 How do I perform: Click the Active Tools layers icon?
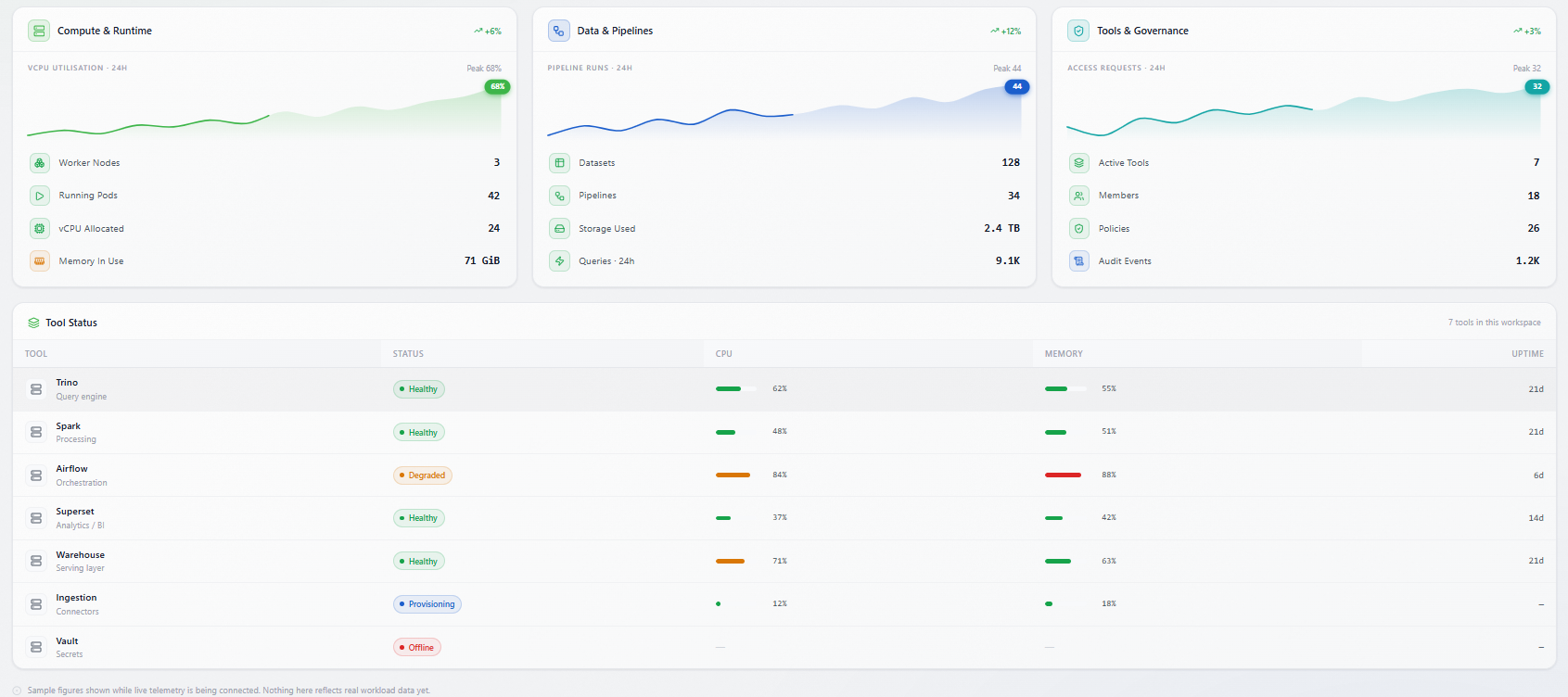point(1079,163)
